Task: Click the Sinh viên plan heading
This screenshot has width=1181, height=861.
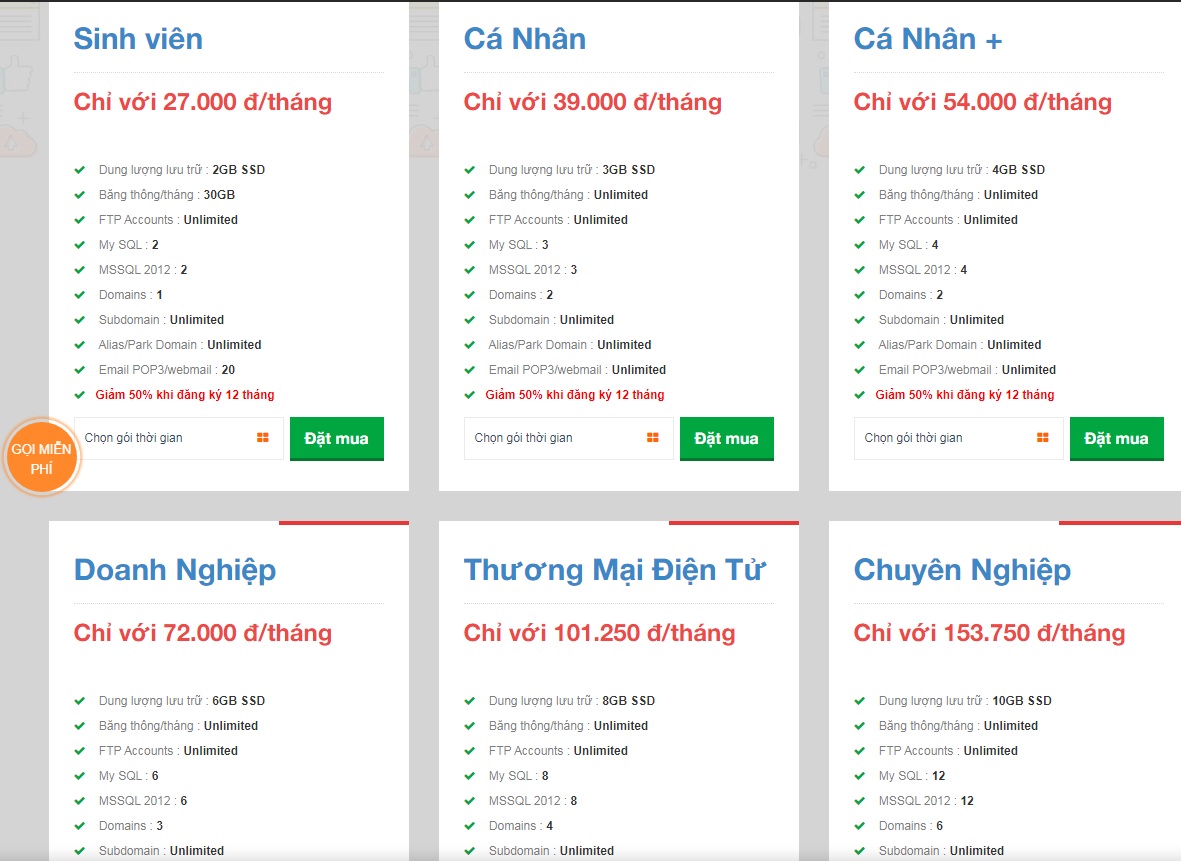Action: (x=138, y=39)
